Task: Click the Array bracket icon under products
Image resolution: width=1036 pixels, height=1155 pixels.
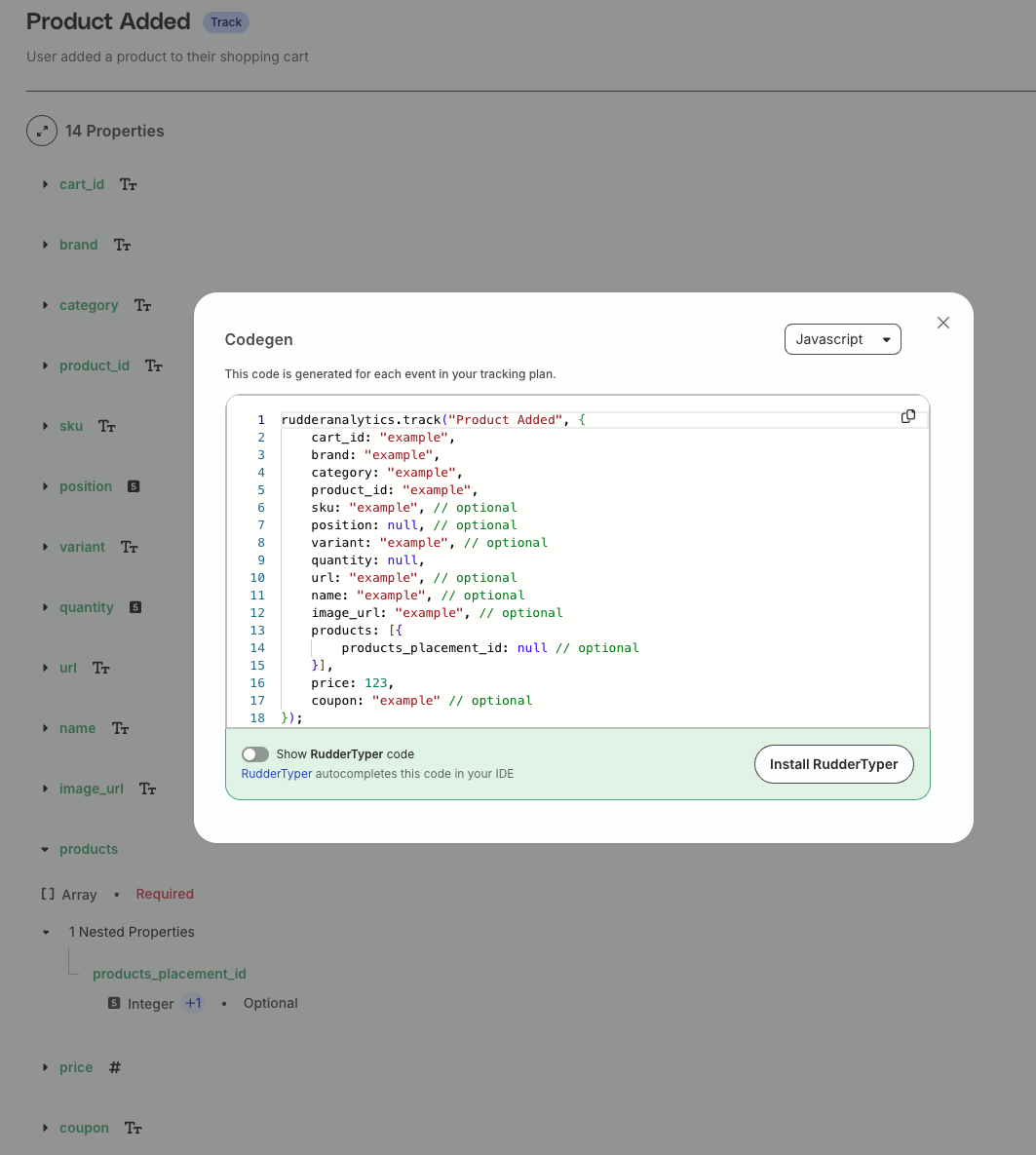Action: tap(48, 894)
